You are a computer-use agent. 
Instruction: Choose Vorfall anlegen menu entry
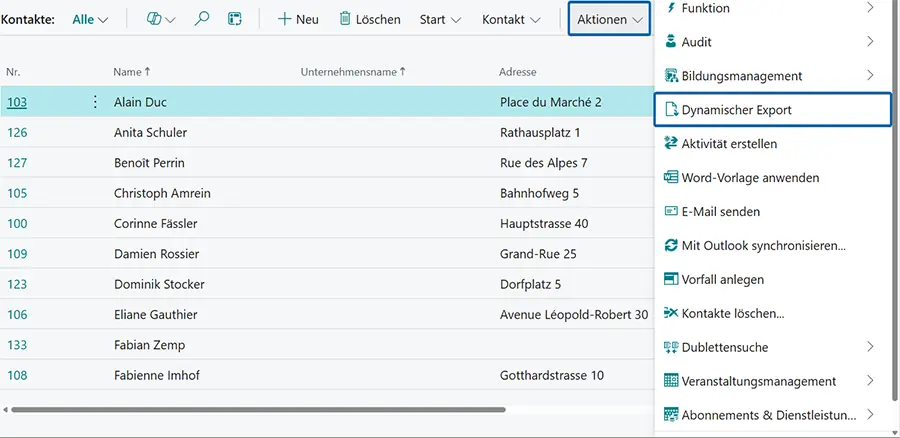pos(773,279)
